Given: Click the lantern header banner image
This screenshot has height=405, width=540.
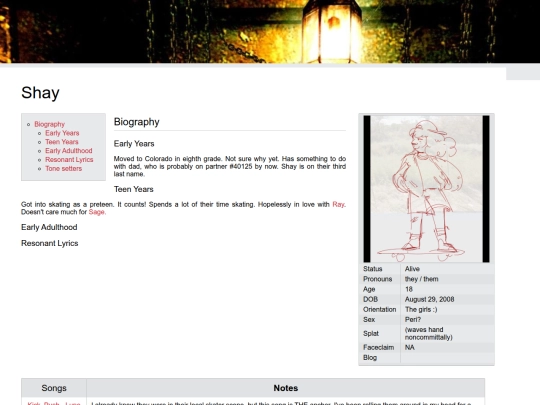Looking at the screenshot, I should (x=270, y=31).
